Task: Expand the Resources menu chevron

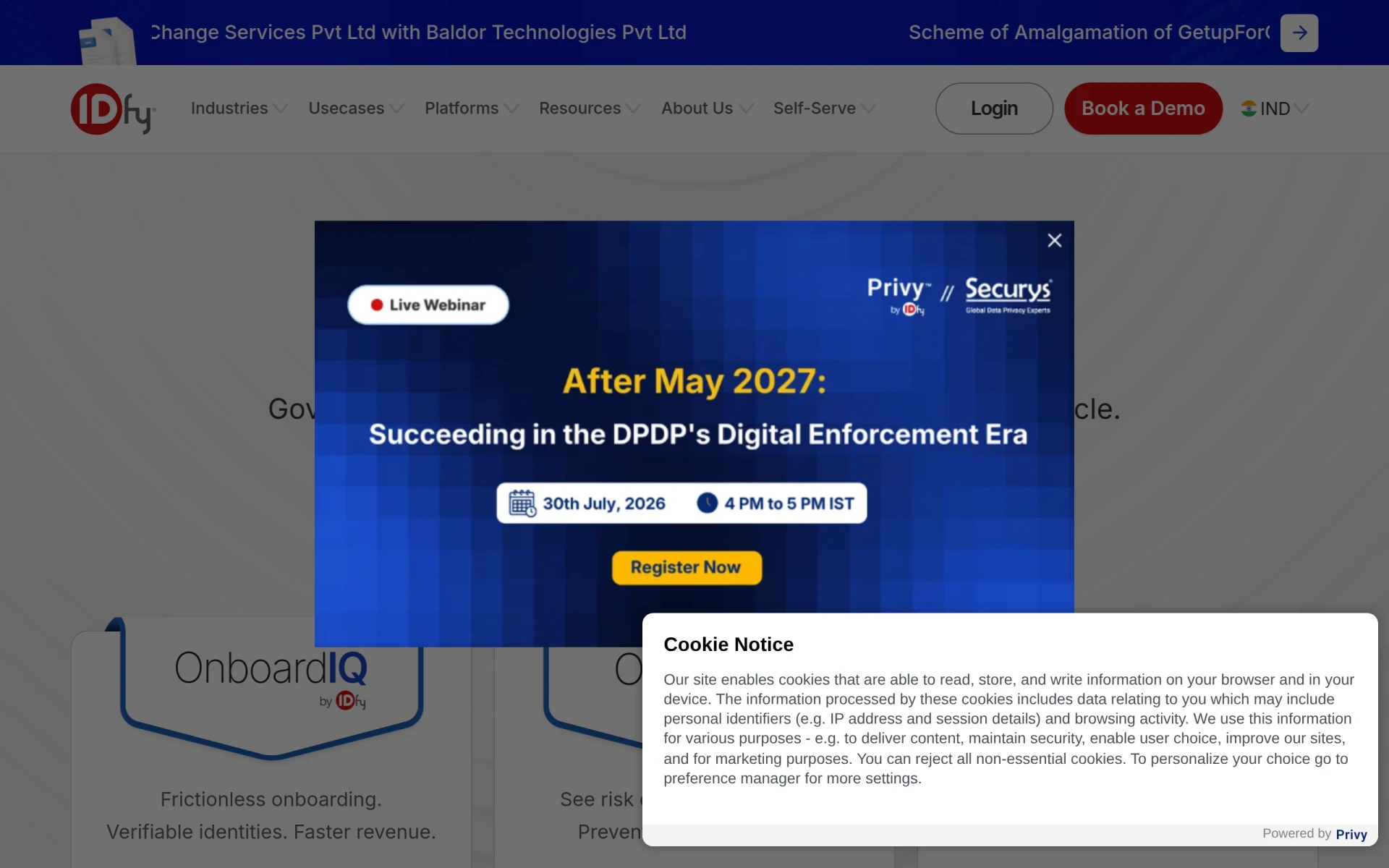Action: coord(634,109)
